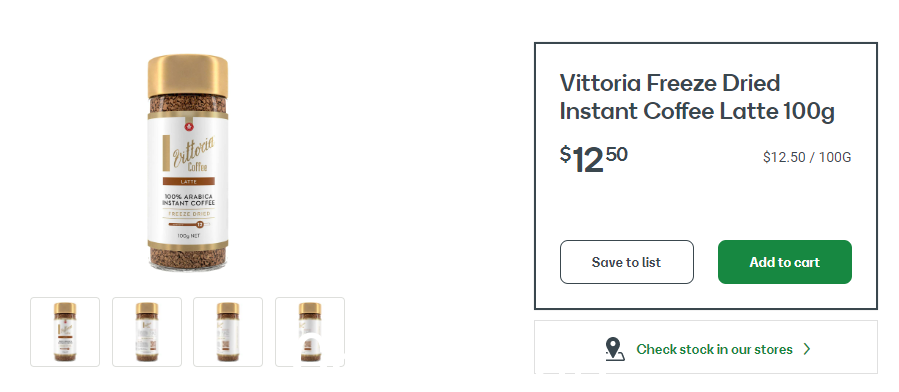
Task: Open the large main product image
Action: (x=188, y=162)
